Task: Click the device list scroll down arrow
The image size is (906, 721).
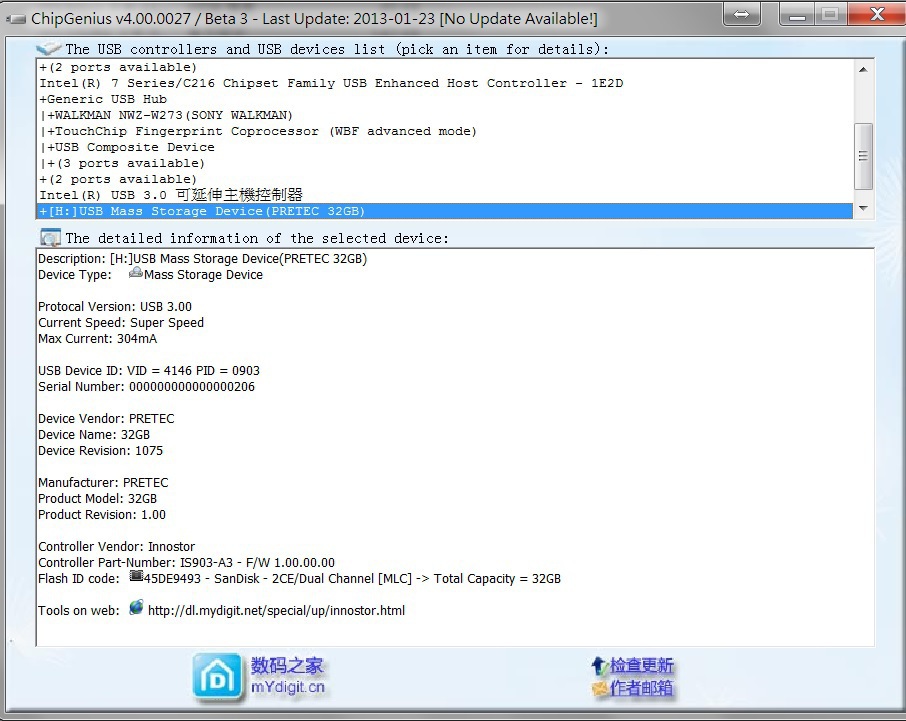Action: point(863,208)
